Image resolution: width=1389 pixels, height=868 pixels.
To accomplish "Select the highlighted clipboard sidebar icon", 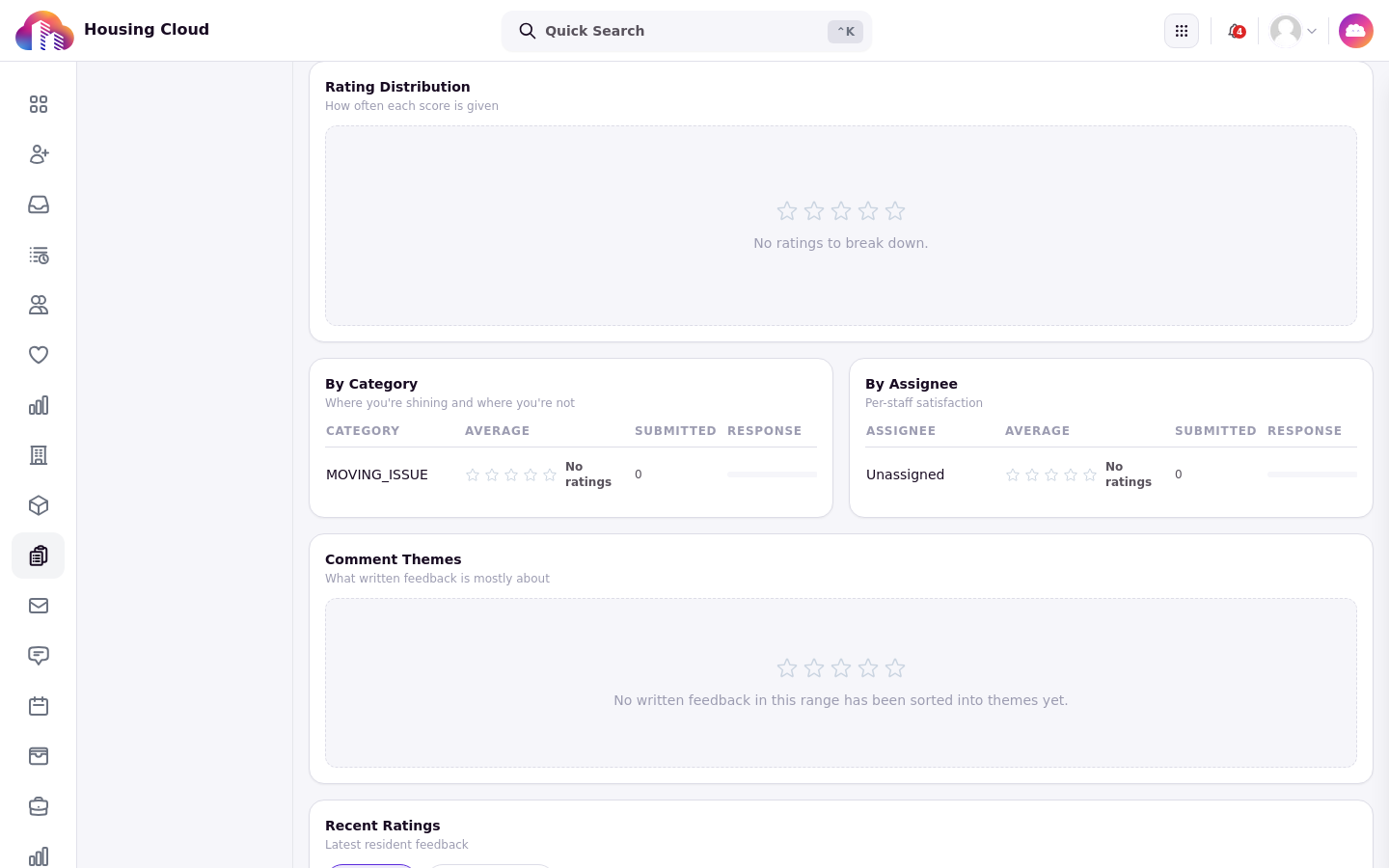I will (x=39, y=556).
